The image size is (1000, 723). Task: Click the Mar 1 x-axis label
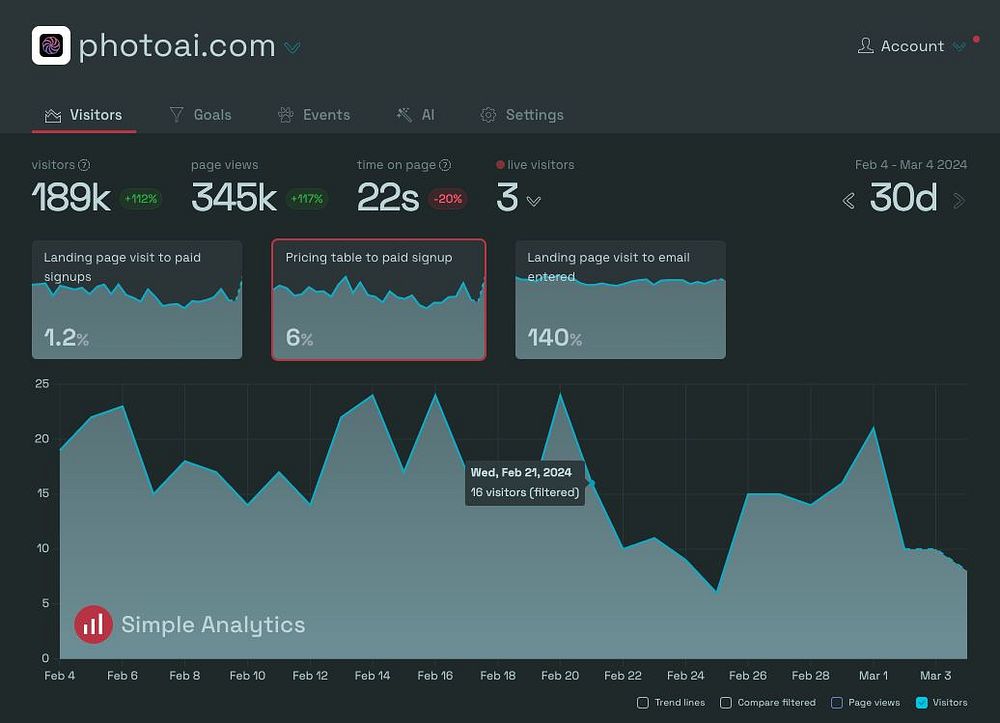873,676
